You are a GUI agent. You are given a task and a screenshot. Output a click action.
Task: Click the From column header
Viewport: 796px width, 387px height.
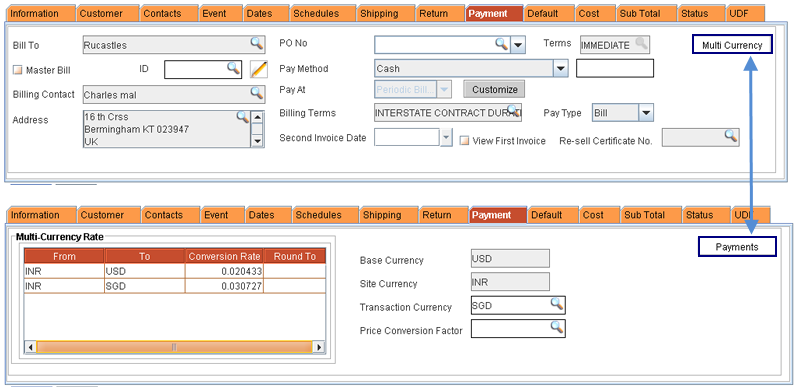click(64, 256)
